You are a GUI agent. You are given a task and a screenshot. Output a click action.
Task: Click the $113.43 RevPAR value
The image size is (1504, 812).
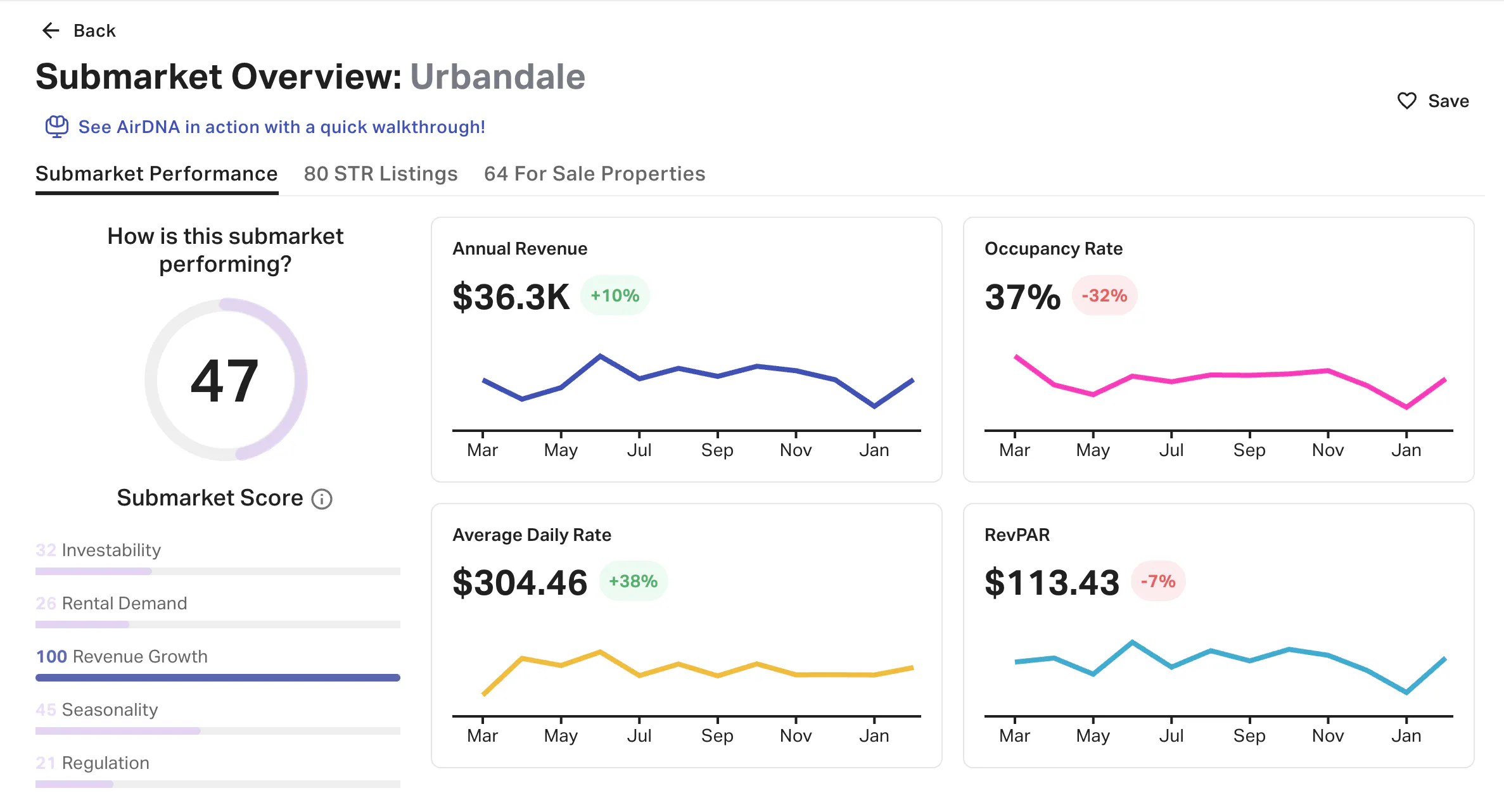tap(1052, 582)
